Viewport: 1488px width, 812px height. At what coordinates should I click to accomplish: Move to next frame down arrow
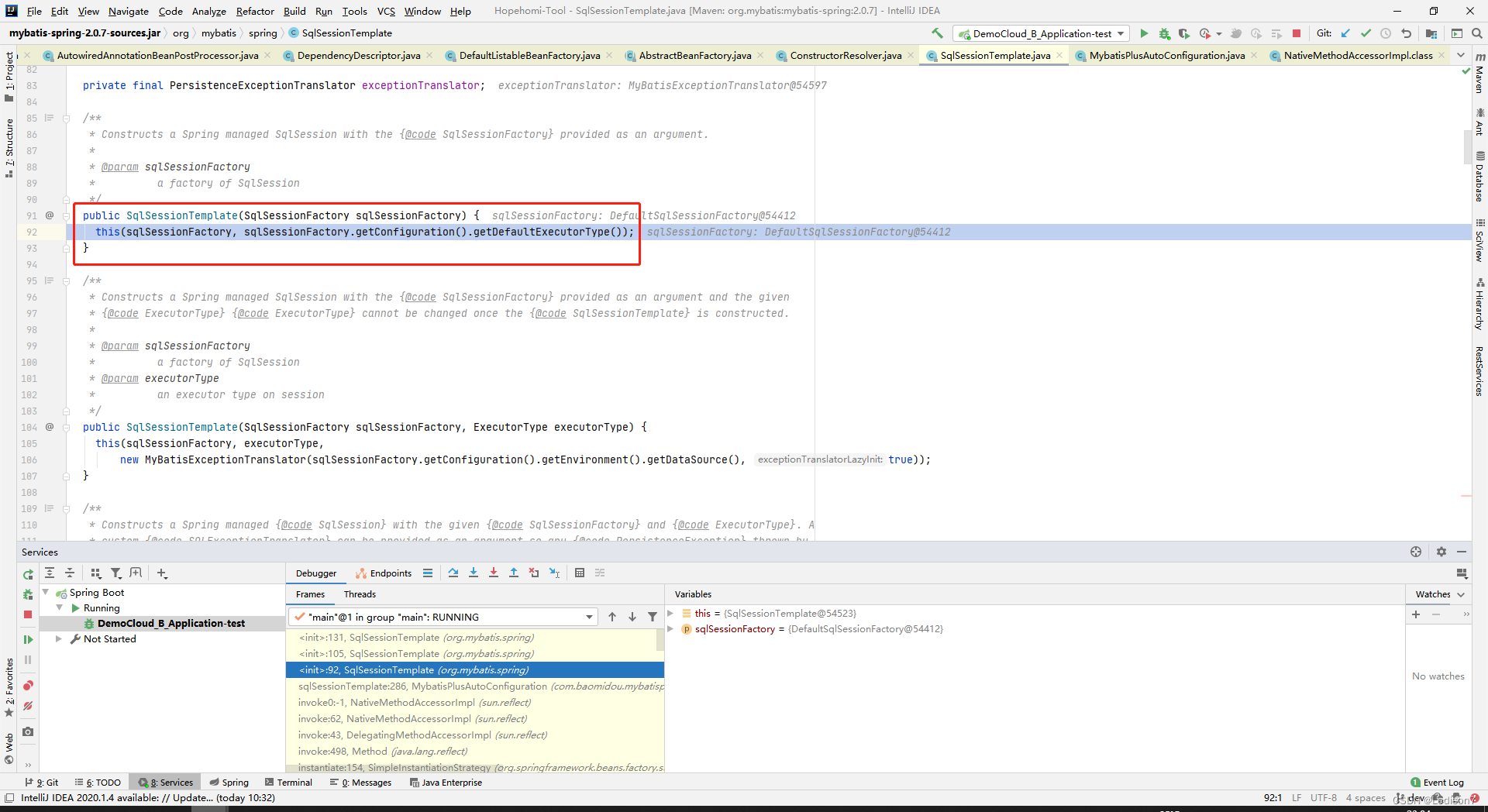[x=632, y=617]
